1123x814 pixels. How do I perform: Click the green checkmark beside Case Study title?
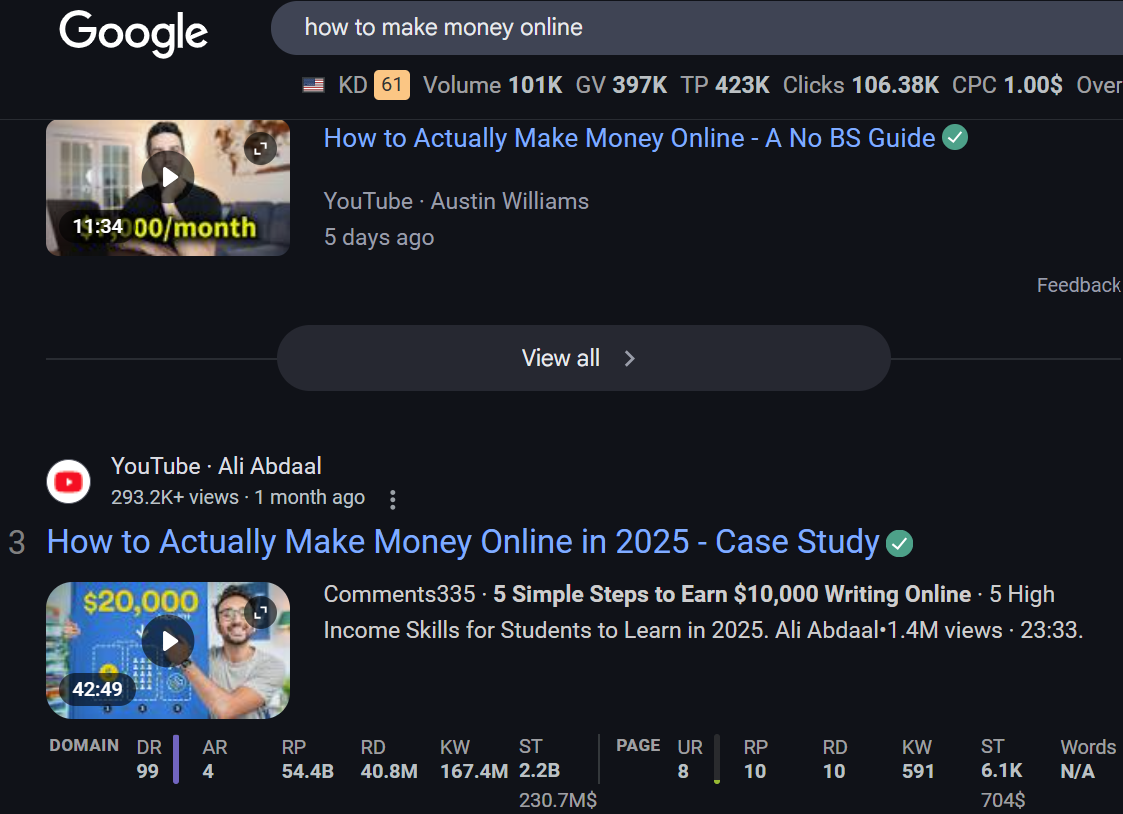pyautogui.click(x=900, y=543)
